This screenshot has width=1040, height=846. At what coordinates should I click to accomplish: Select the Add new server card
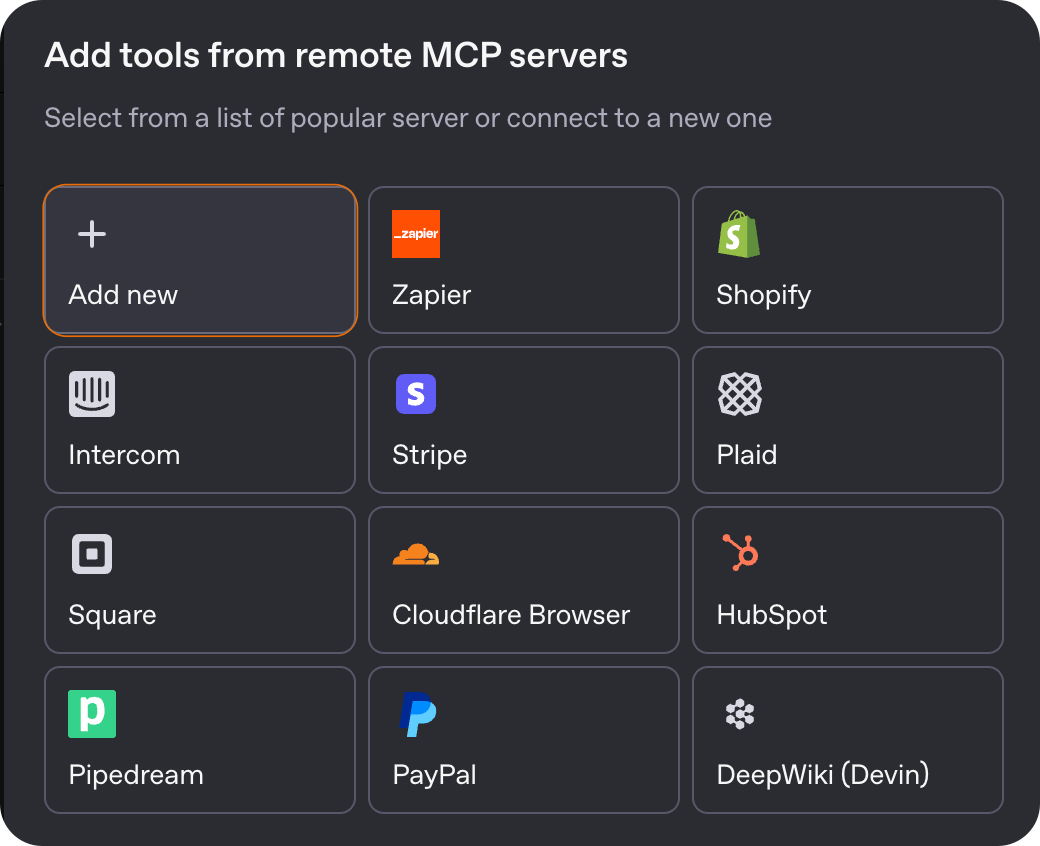tap(200, 260)
